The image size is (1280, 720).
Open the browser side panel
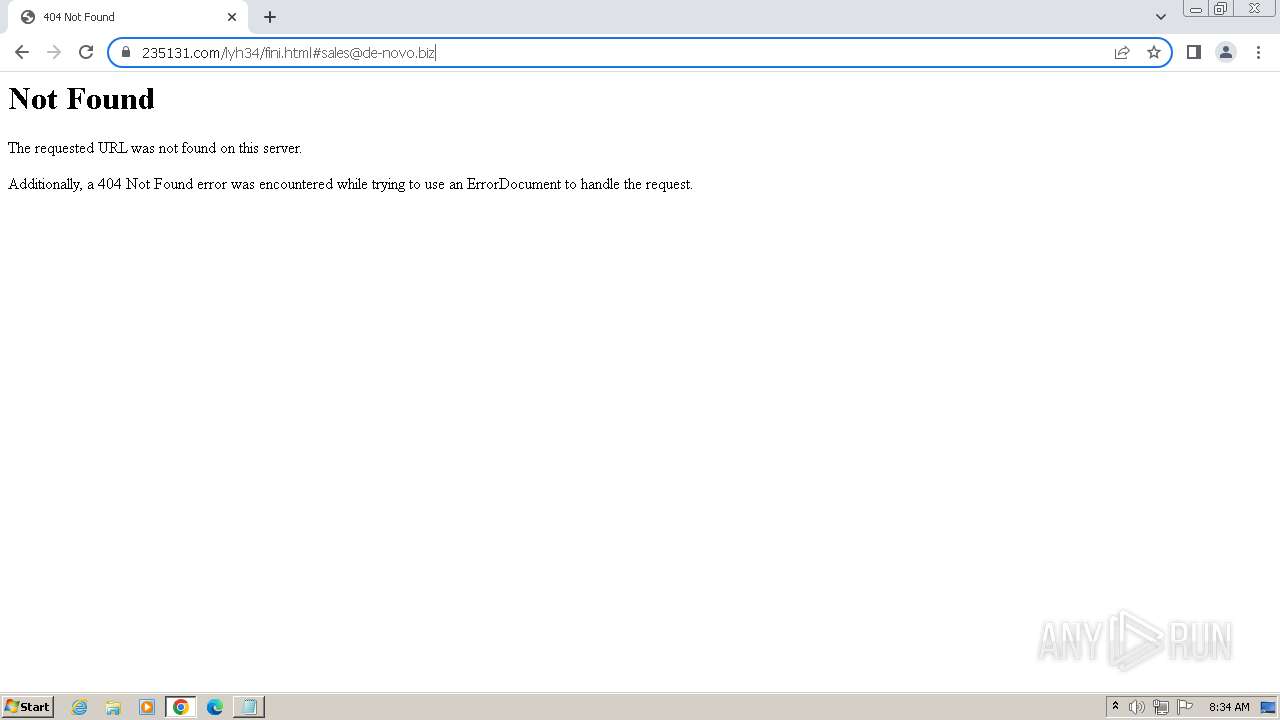pyautogui.click(x=1194, y=52)
